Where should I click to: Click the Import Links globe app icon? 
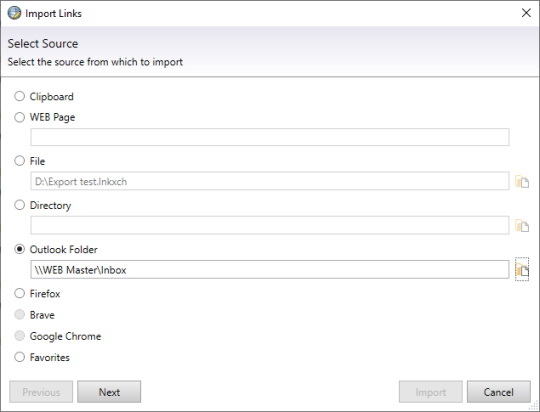point(14,13)
